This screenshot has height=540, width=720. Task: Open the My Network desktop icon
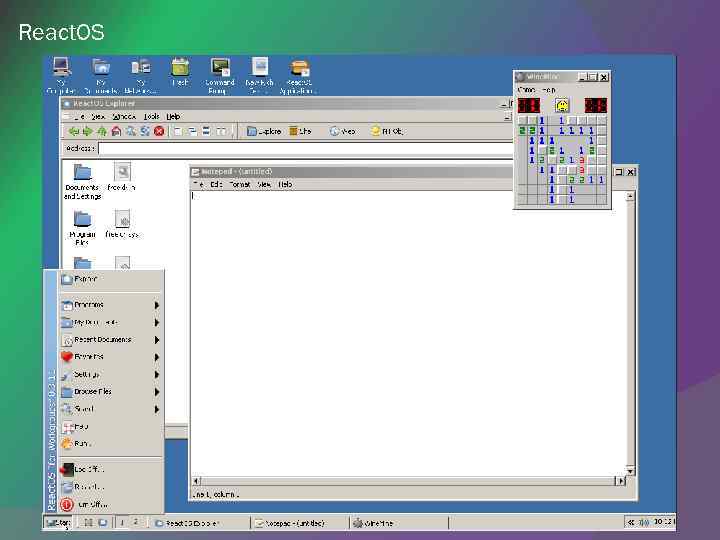(x=141, y=75)
